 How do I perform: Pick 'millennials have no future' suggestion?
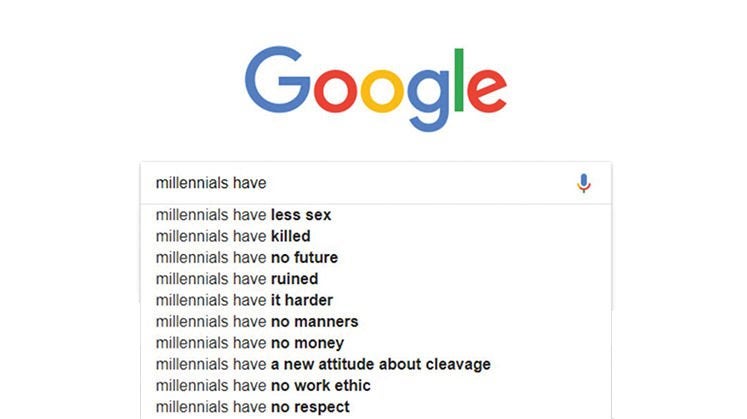247,258
